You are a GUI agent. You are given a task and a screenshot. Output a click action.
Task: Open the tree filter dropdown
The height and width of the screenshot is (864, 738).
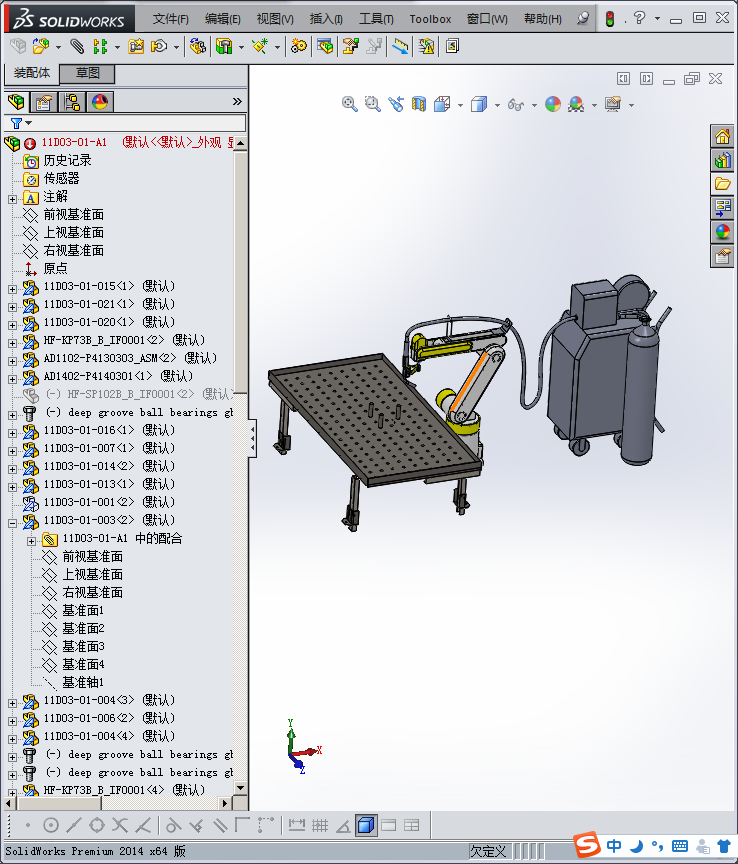click(x=21, y=123)
